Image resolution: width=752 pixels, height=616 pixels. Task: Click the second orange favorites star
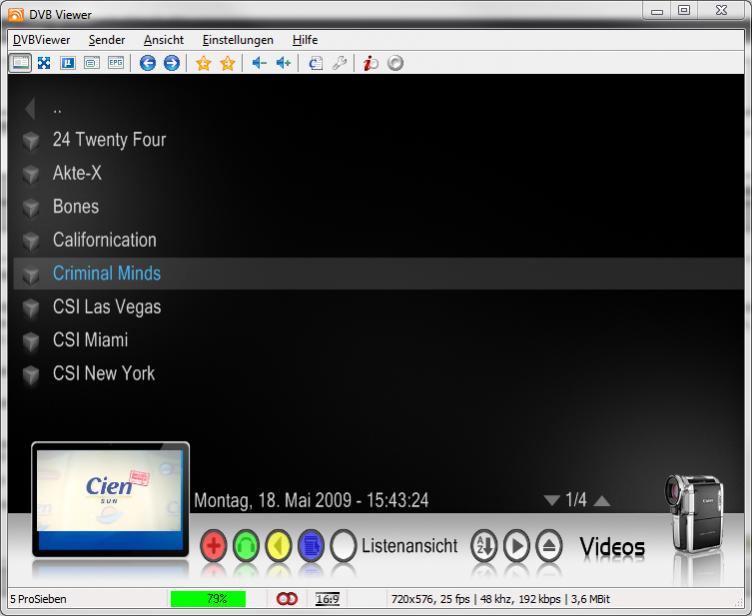pyautogui.click(x=228, y=63)
